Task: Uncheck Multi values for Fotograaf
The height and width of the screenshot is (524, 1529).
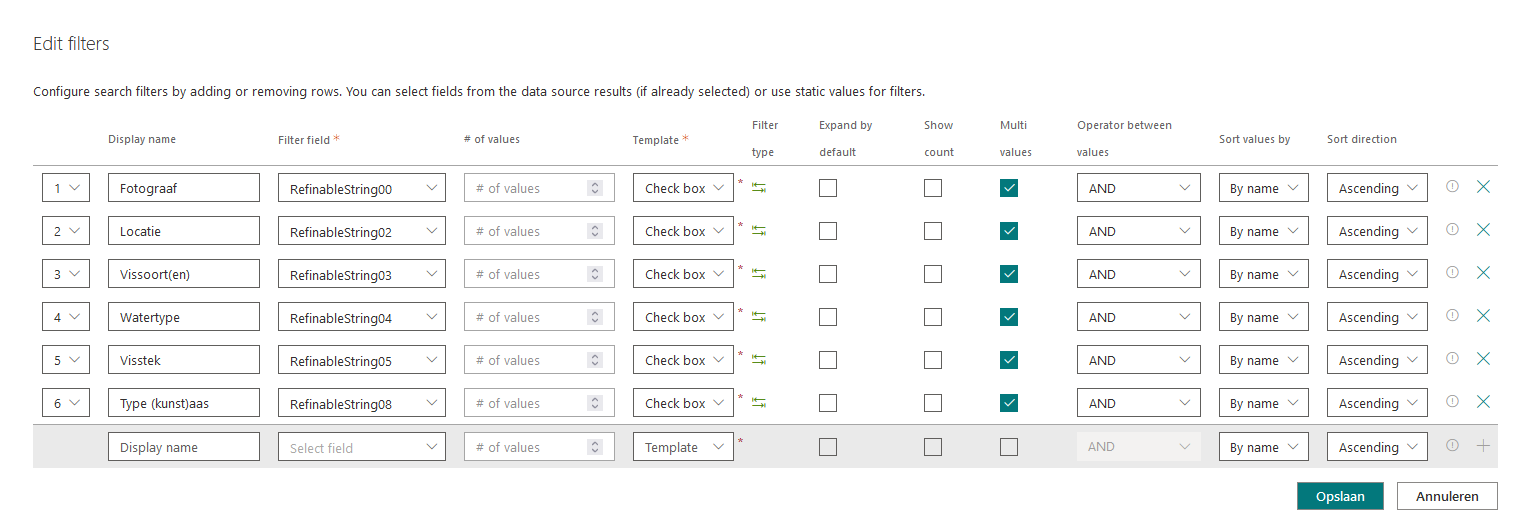Action: point(1009,188)
